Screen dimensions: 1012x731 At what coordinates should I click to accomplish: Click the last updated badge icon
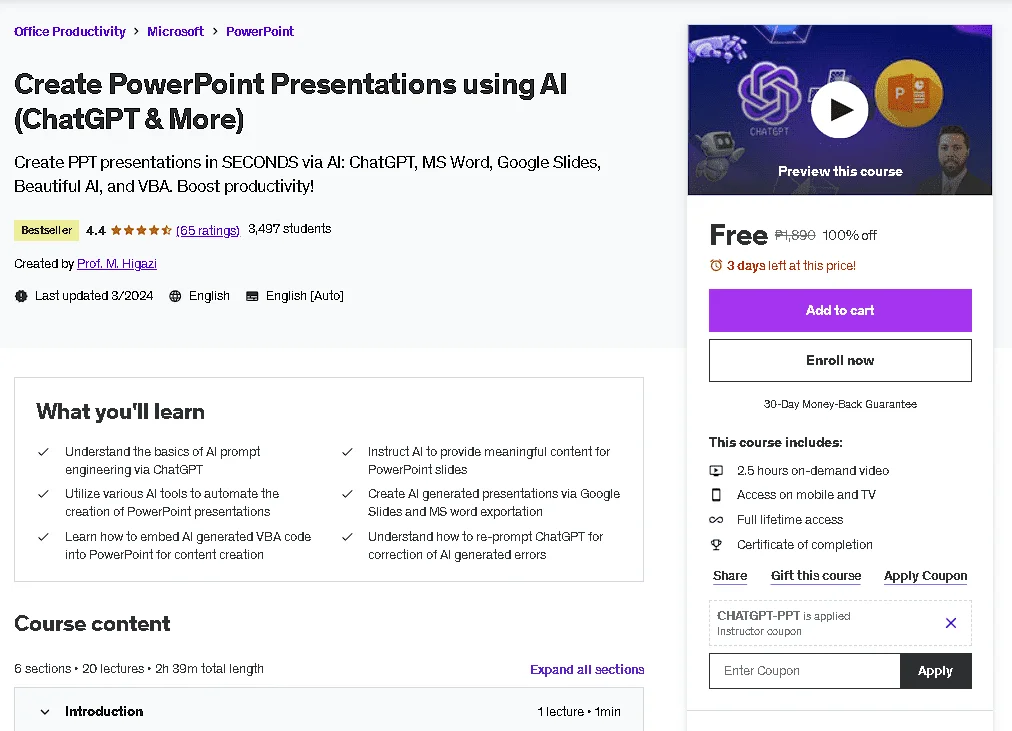(x=21, y=296)
